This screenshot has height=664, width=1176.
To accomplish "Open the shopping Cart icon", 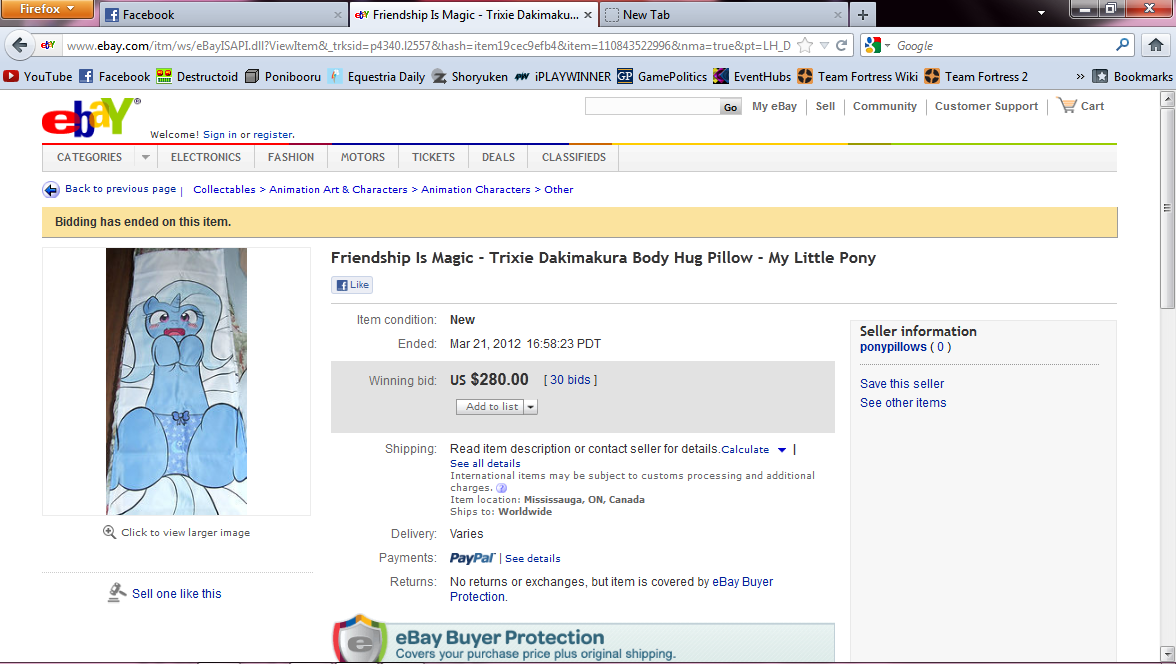I will point(1066,105).
